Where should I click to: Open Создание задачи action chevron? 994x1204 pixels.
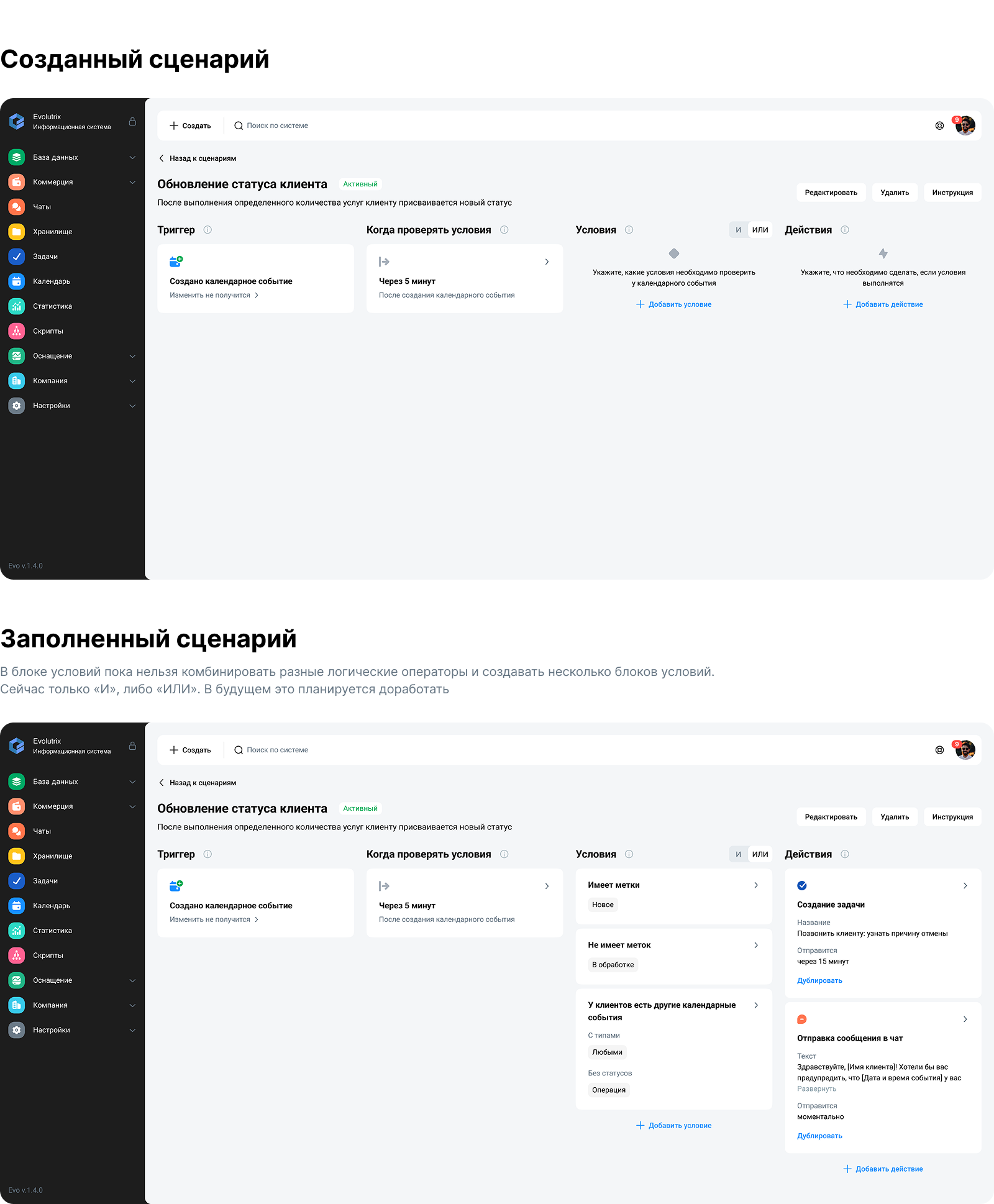pyautogui.click(x=965, y=886)
